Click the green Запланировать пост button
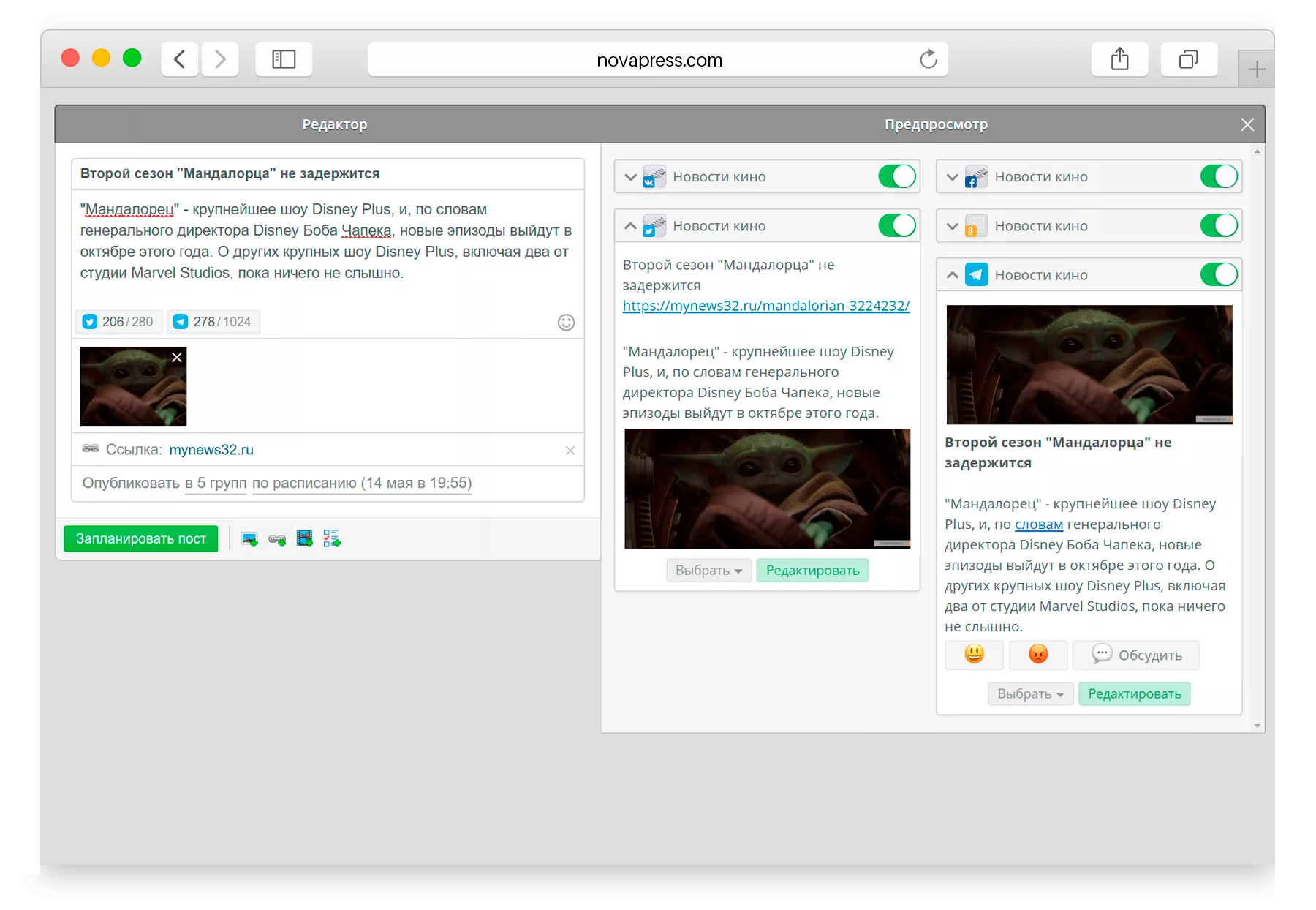 [141, 539]
